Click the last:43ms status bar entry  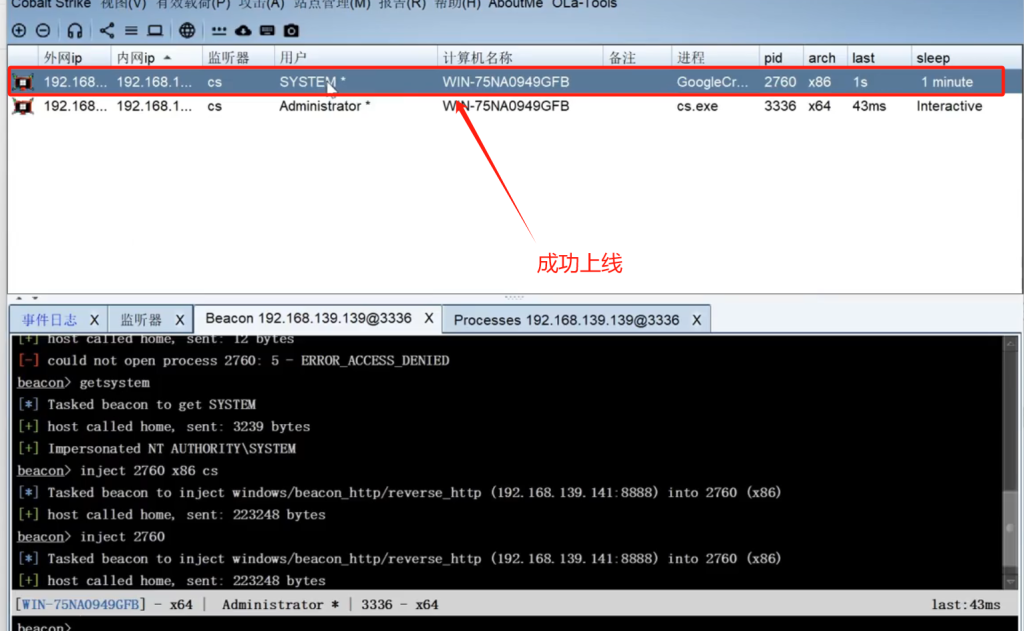(966, 605)
